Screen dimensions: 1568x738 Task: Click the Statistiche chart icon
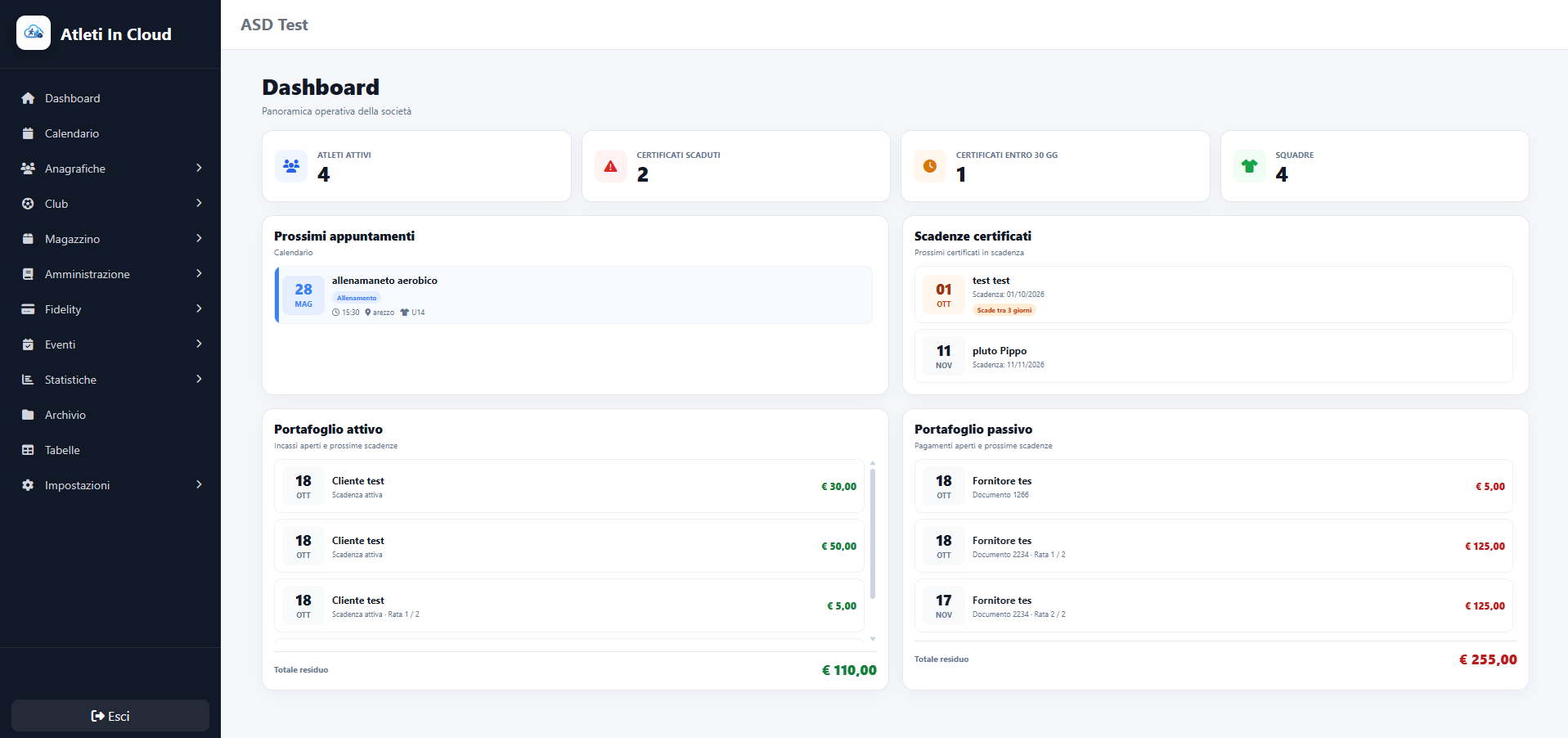pos(28,380)
